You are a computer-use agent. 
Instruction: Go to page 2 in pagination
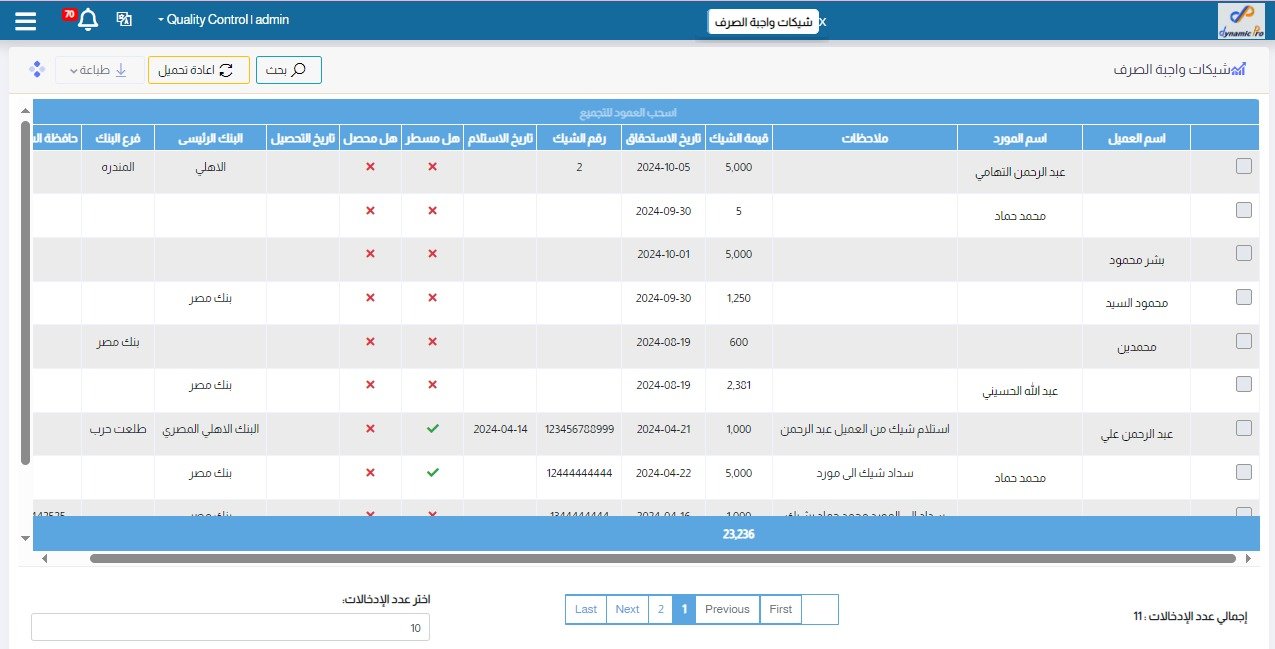point(660,609)
